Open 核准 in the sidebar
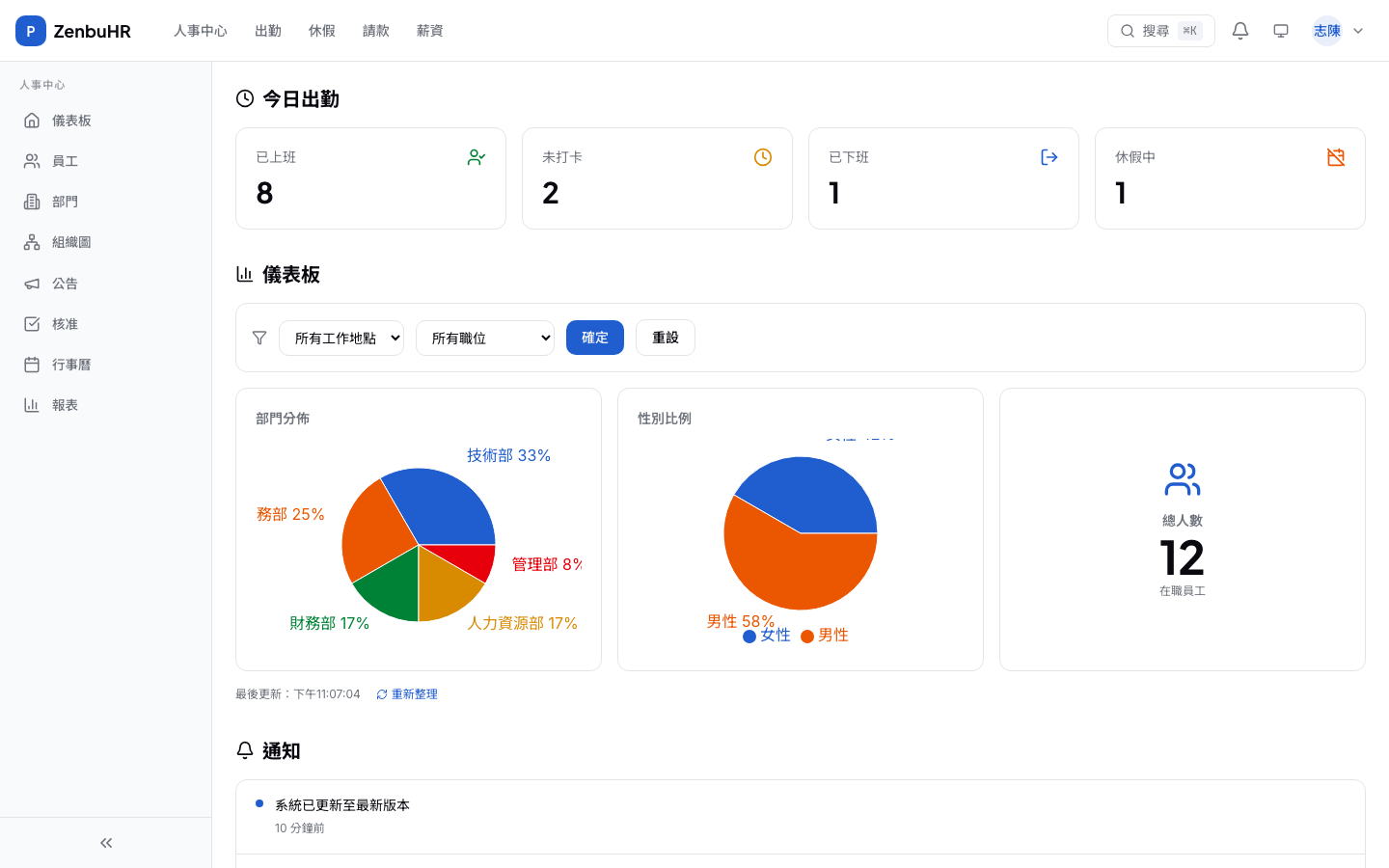The image size is (1389, 868). pos(106,324)
